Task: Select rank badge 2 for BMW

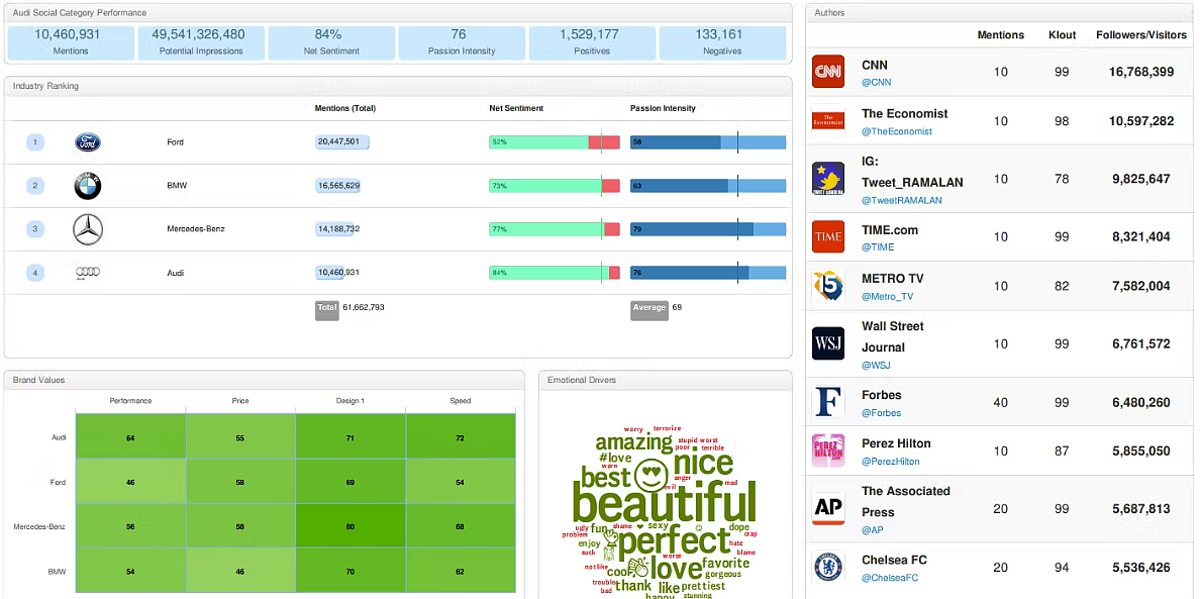Action: click(35, 186)
